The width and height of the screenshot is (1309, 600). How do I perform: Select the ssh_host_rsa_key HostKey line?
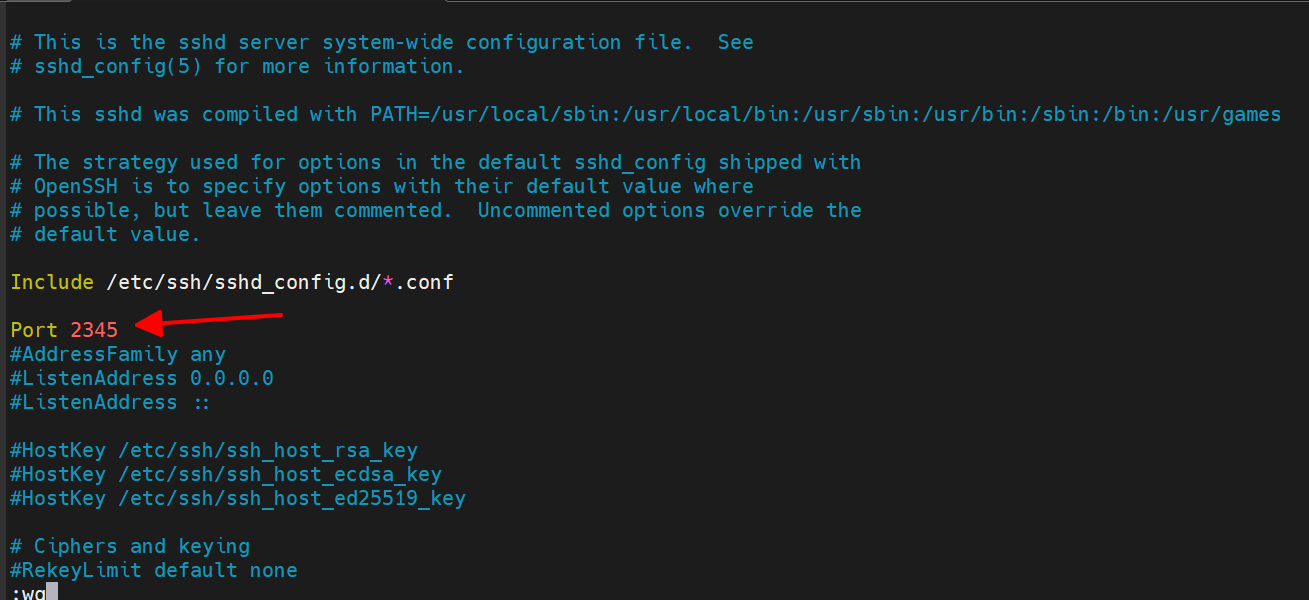click(214, 450)
